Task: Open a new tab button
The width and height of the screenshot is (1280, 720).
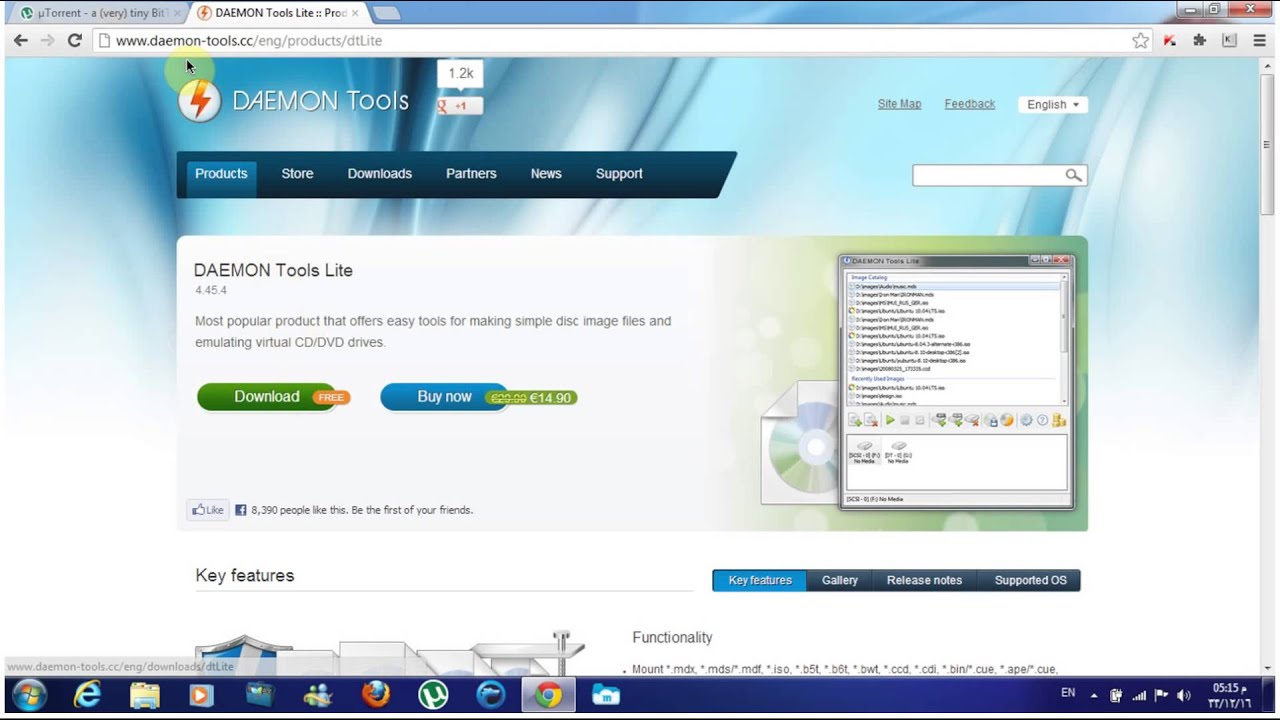Action: pyautogui.click(x=386, y=13)
